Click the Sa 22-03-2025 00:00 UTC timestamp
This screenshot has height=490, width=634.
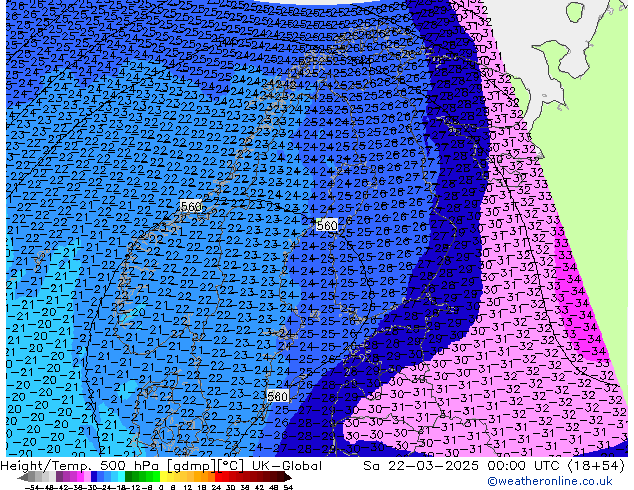click(463, 466)
